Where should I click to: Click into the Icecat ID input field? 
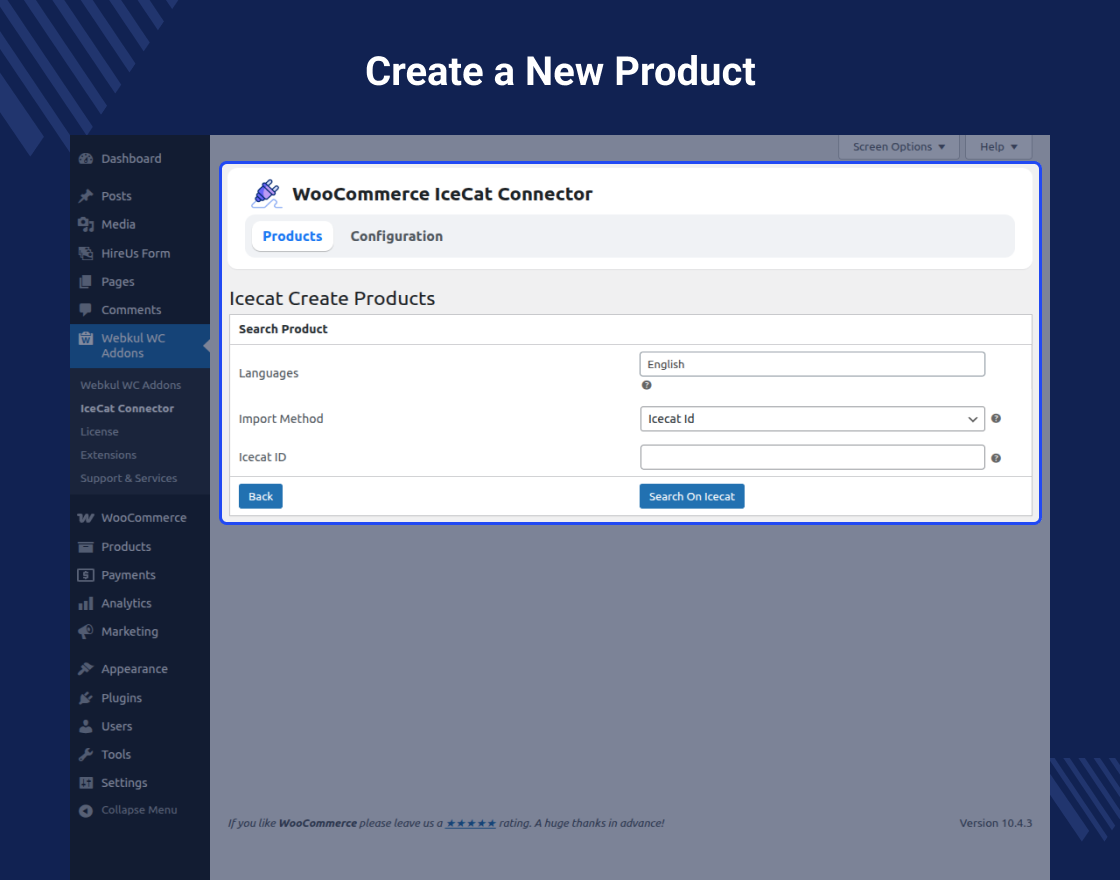point(811,458)
